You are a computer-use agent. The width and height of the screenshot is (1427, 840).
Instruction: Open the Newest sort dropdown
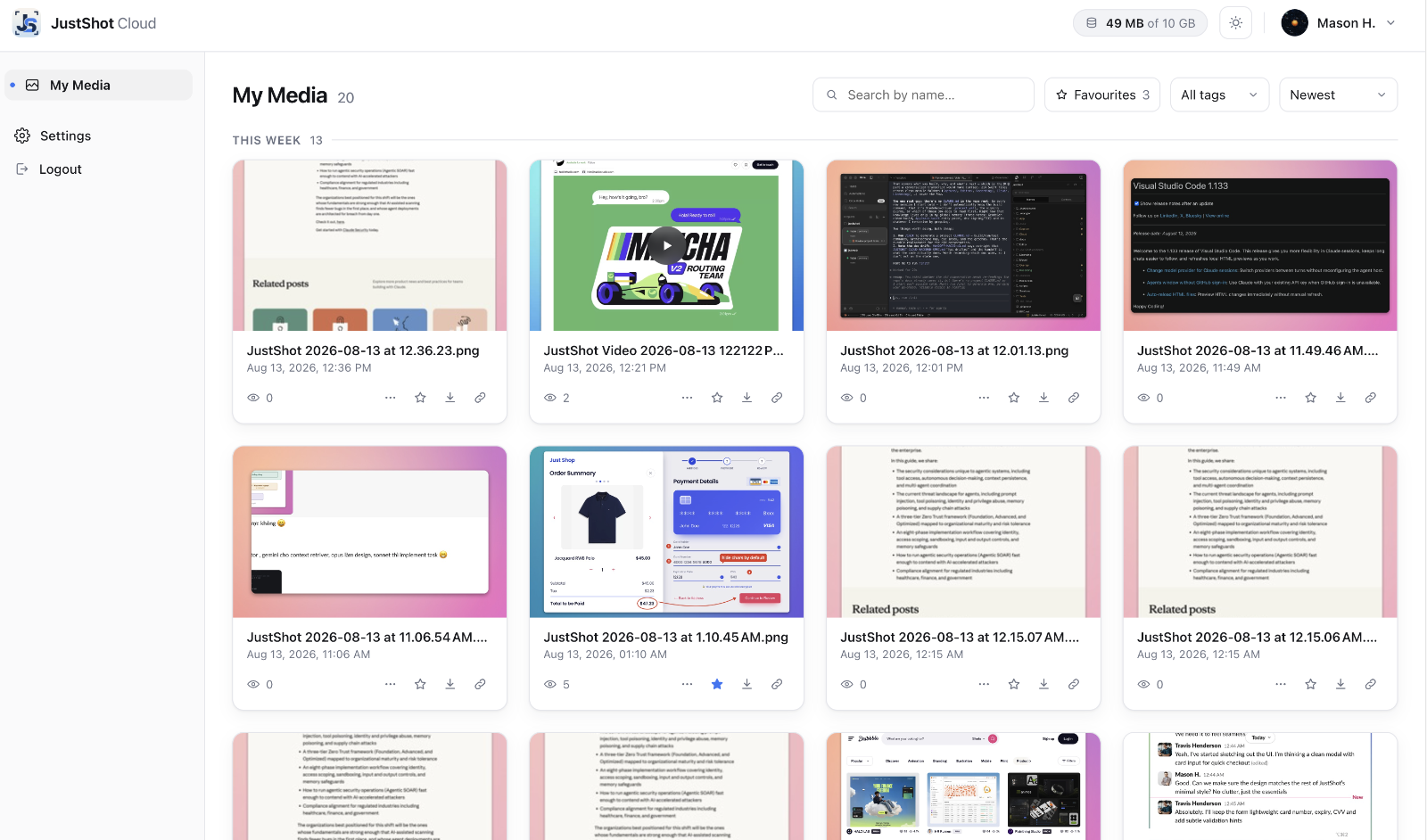1338,95
